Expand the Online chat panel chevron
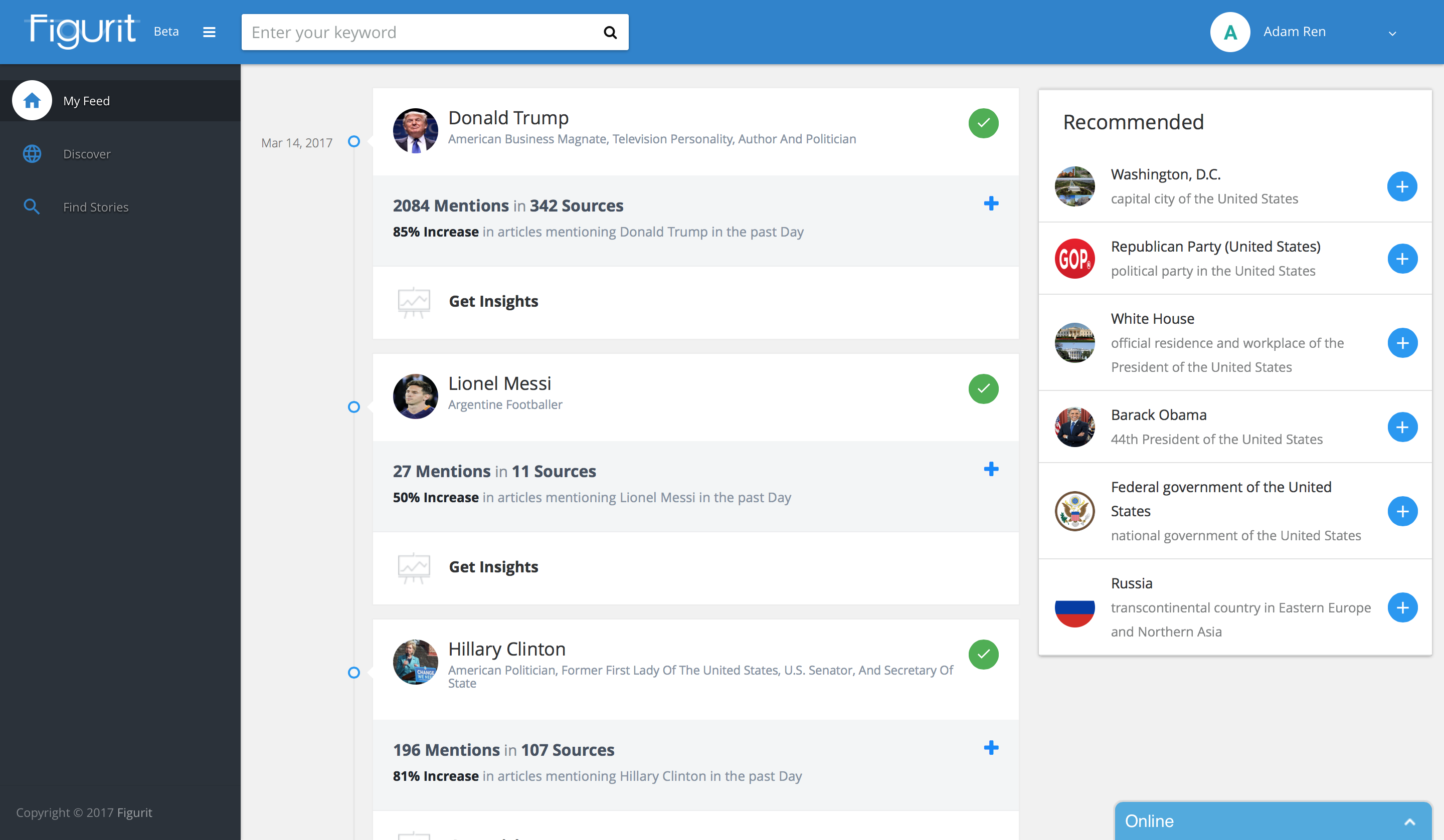The height and width of the screenshot is (840, 1444). (1409, 821)
